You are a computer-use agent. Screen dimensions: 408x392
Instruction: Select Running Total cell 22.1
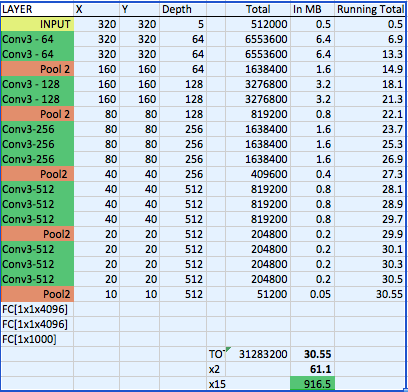(370, 114)
